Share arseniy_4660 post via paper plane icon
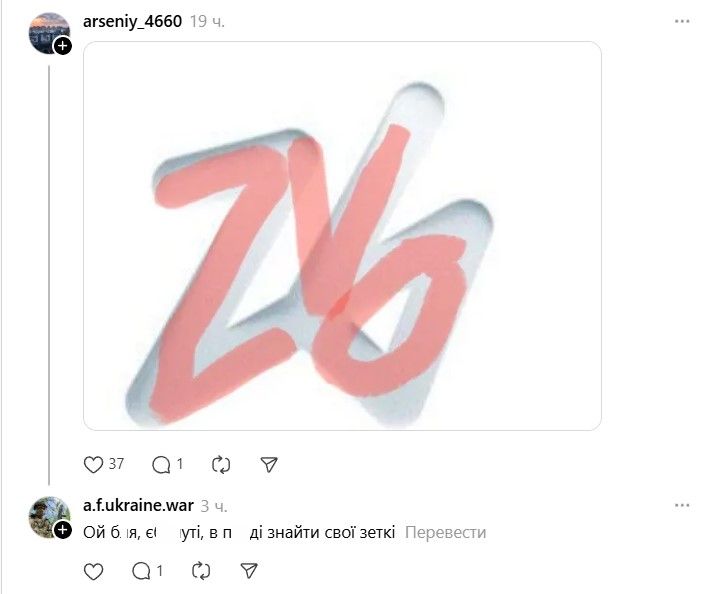Viewport: 714px width, 594px height. point(269,465)
